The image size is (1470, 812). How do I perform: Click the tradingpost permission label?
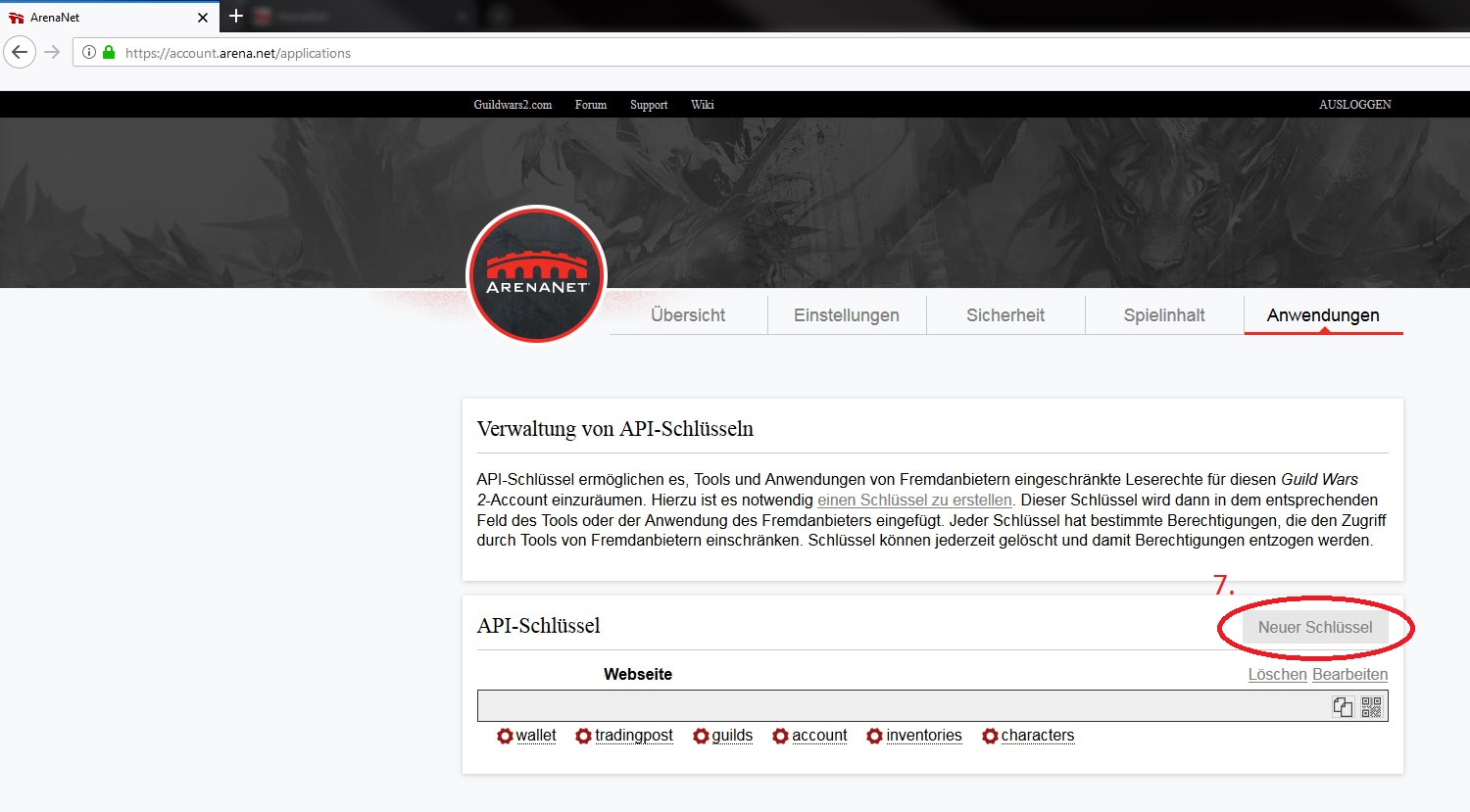634,736
